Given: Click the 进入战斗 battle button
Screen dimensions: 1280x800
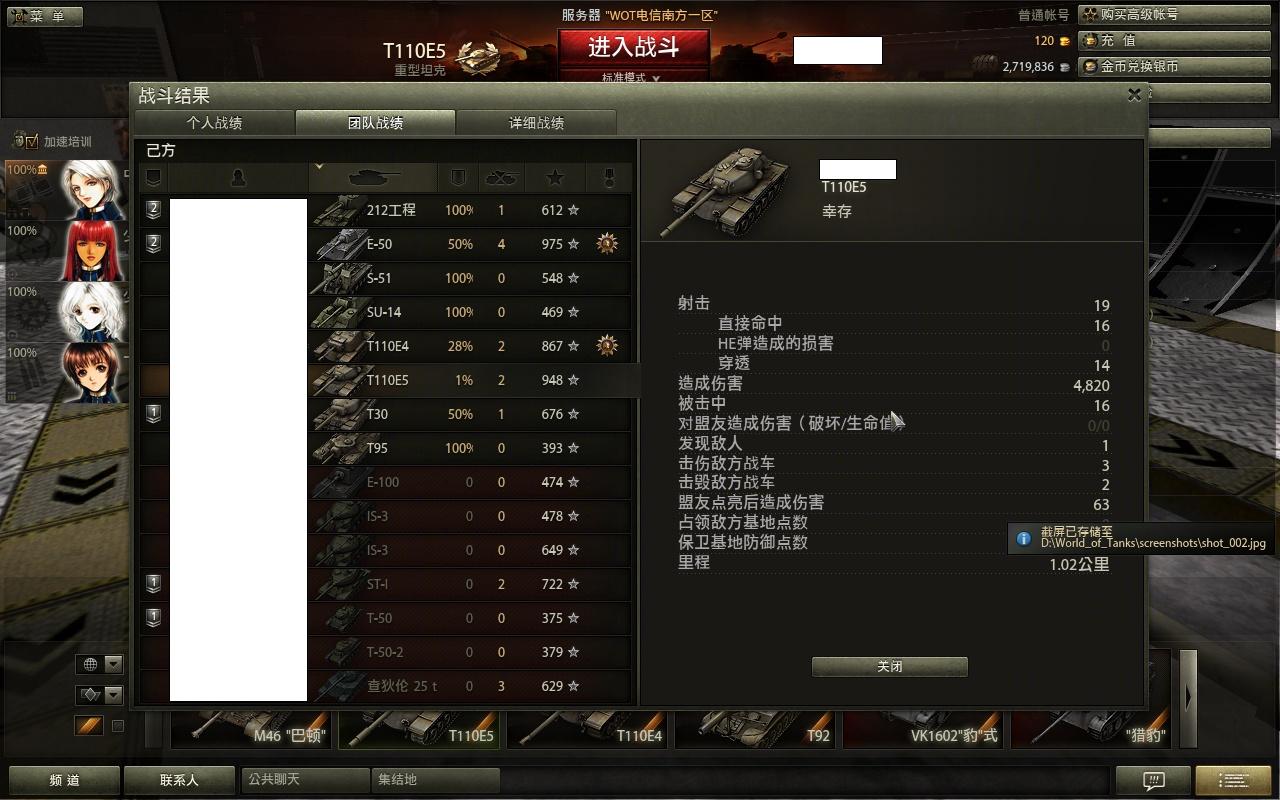Looking at the screenshot, I should 634,47.
